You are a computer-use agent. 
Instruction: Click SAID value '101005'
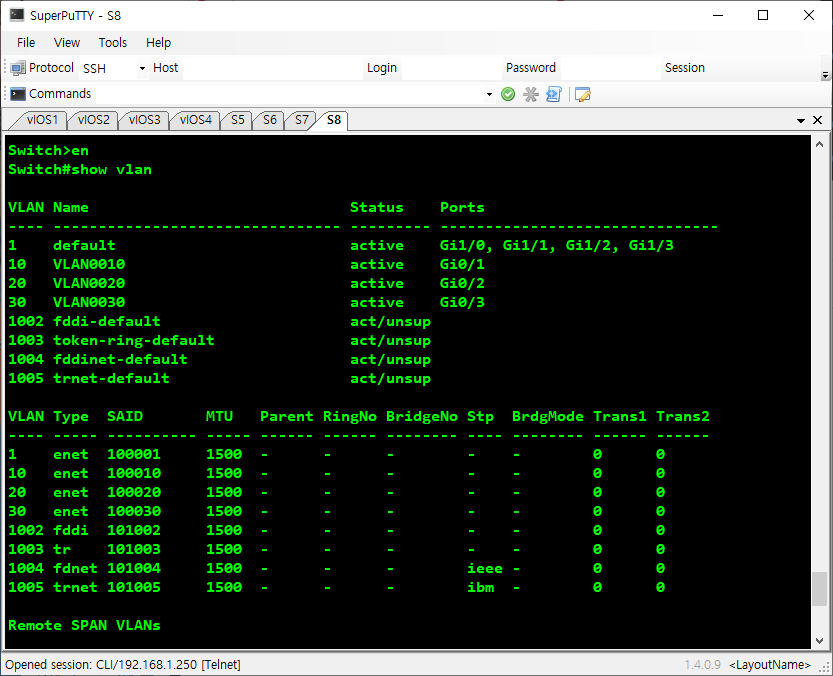pos(134,587)
